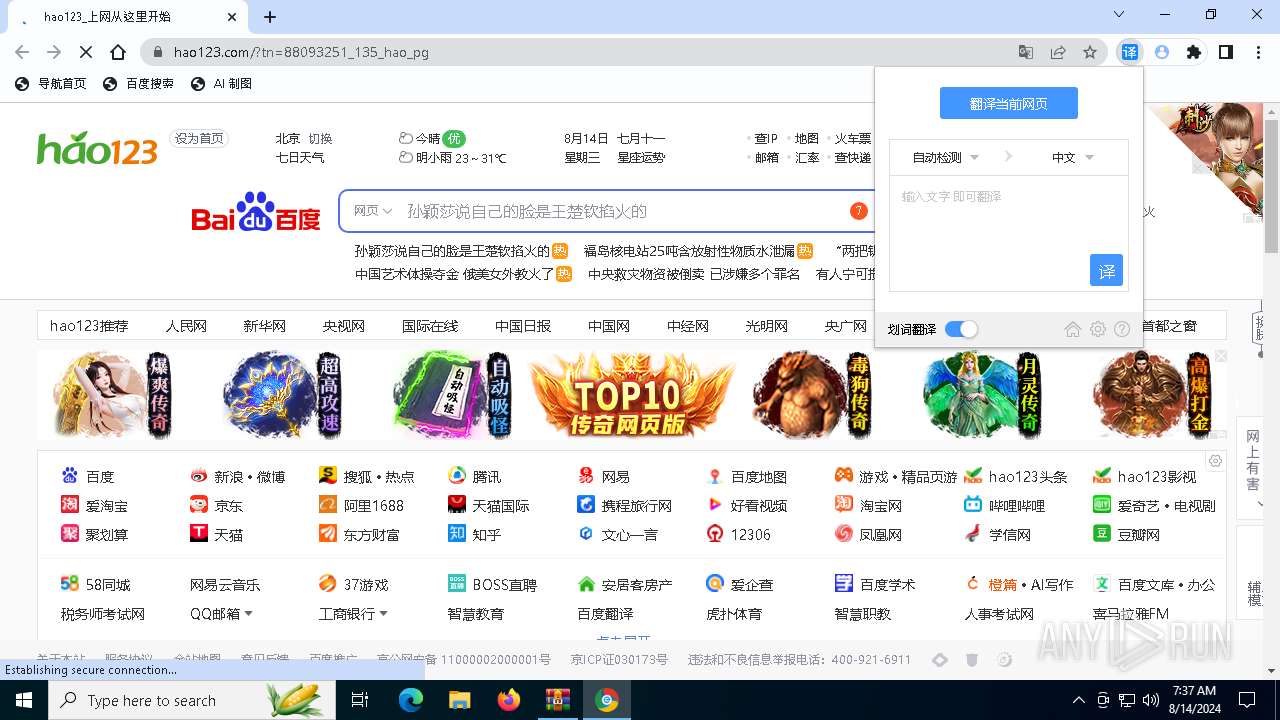
Task: Open the 导航首页 bookmark
Action: pos(51,84)
